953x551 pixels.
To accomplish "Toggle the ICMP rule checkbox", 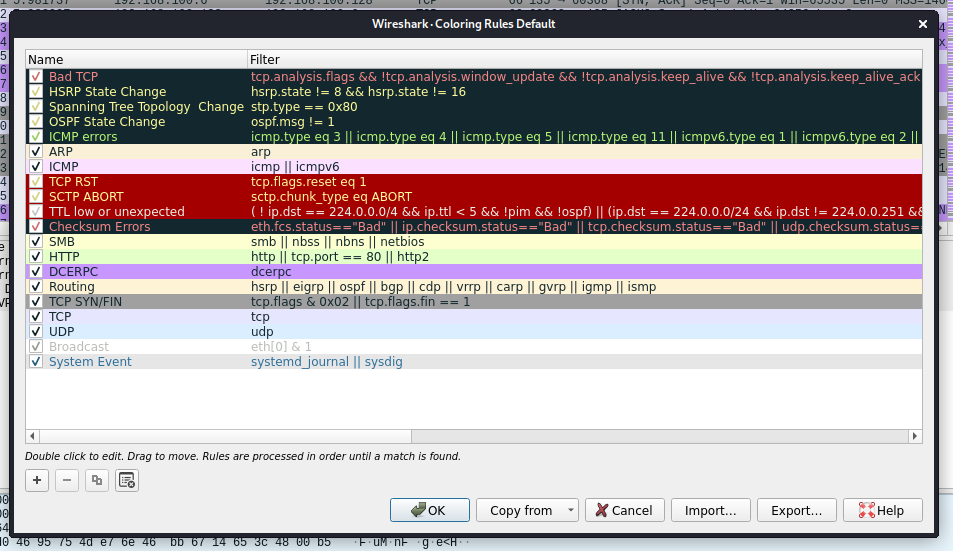I will 36,166.
